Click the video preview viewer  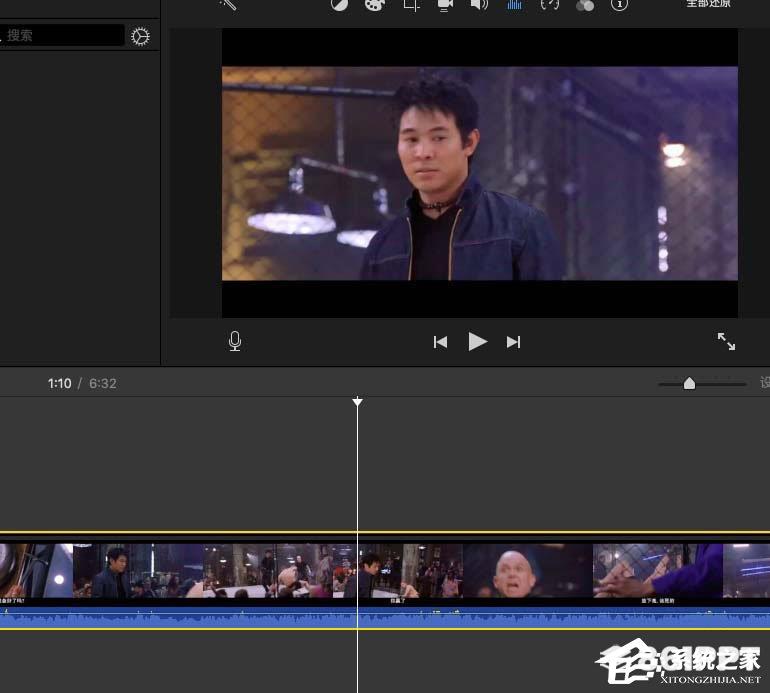(x=479, y=173)
